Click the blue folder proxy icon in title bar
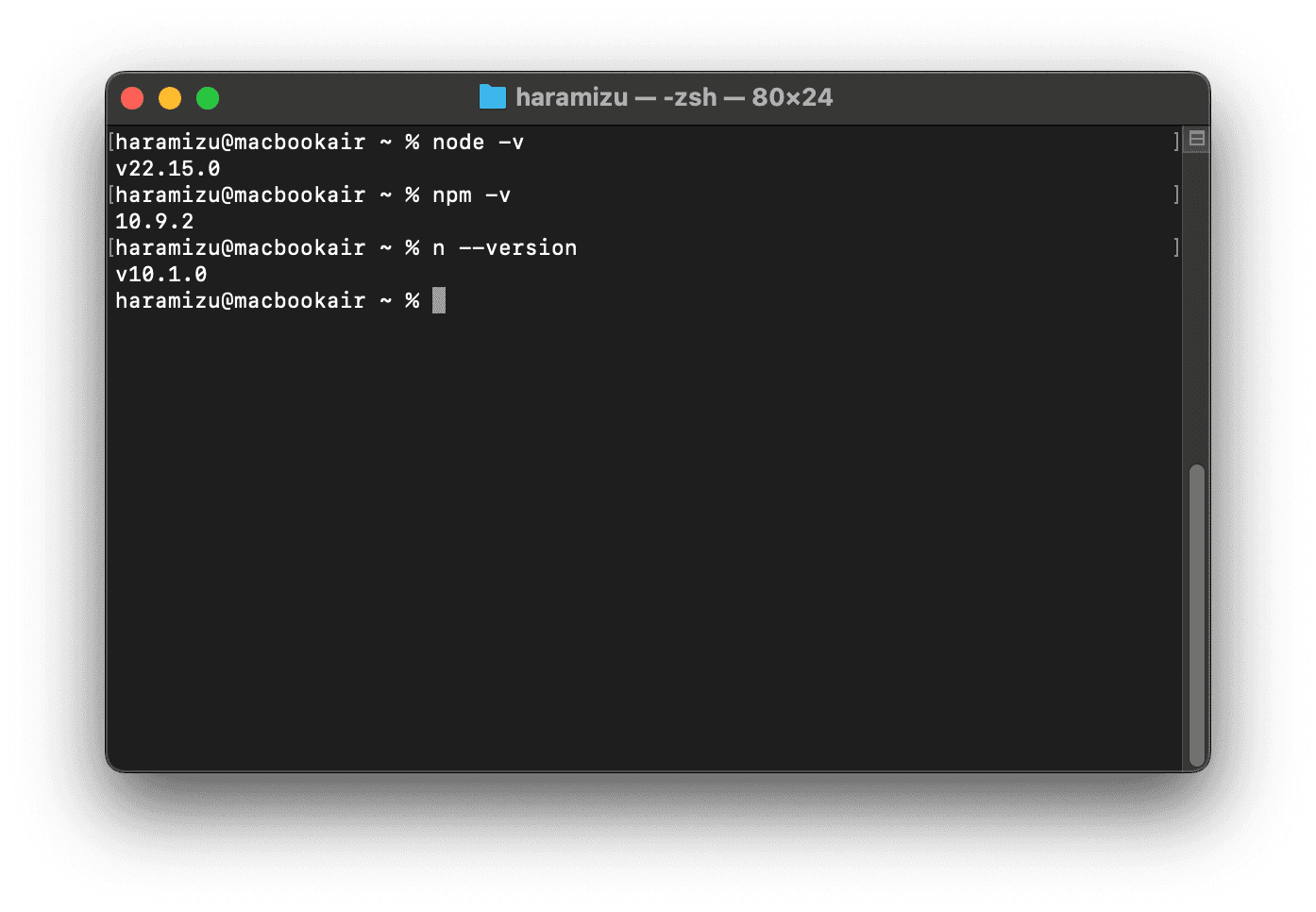Screen dimensions: 1316x912 [492, 97]
